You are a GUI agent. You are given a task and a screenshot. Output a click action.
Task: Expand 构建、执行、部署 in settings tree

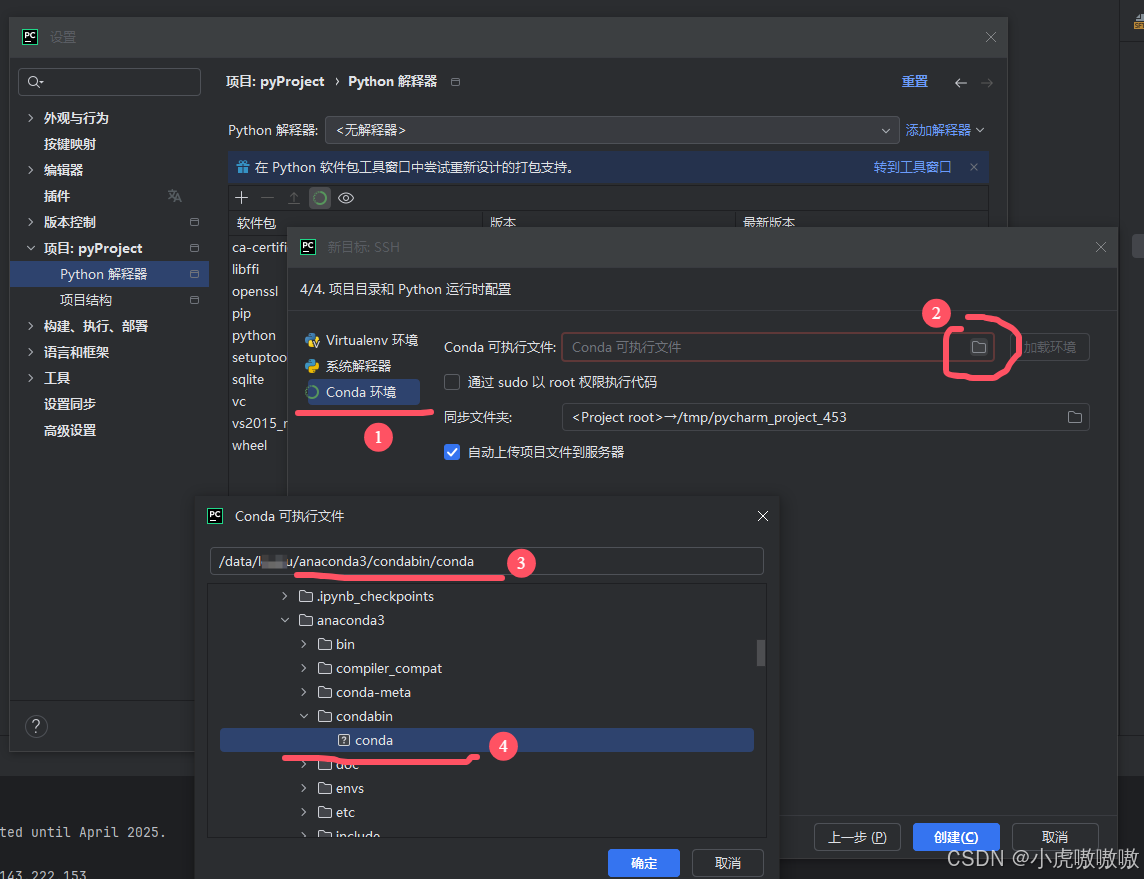click(30, 326)
